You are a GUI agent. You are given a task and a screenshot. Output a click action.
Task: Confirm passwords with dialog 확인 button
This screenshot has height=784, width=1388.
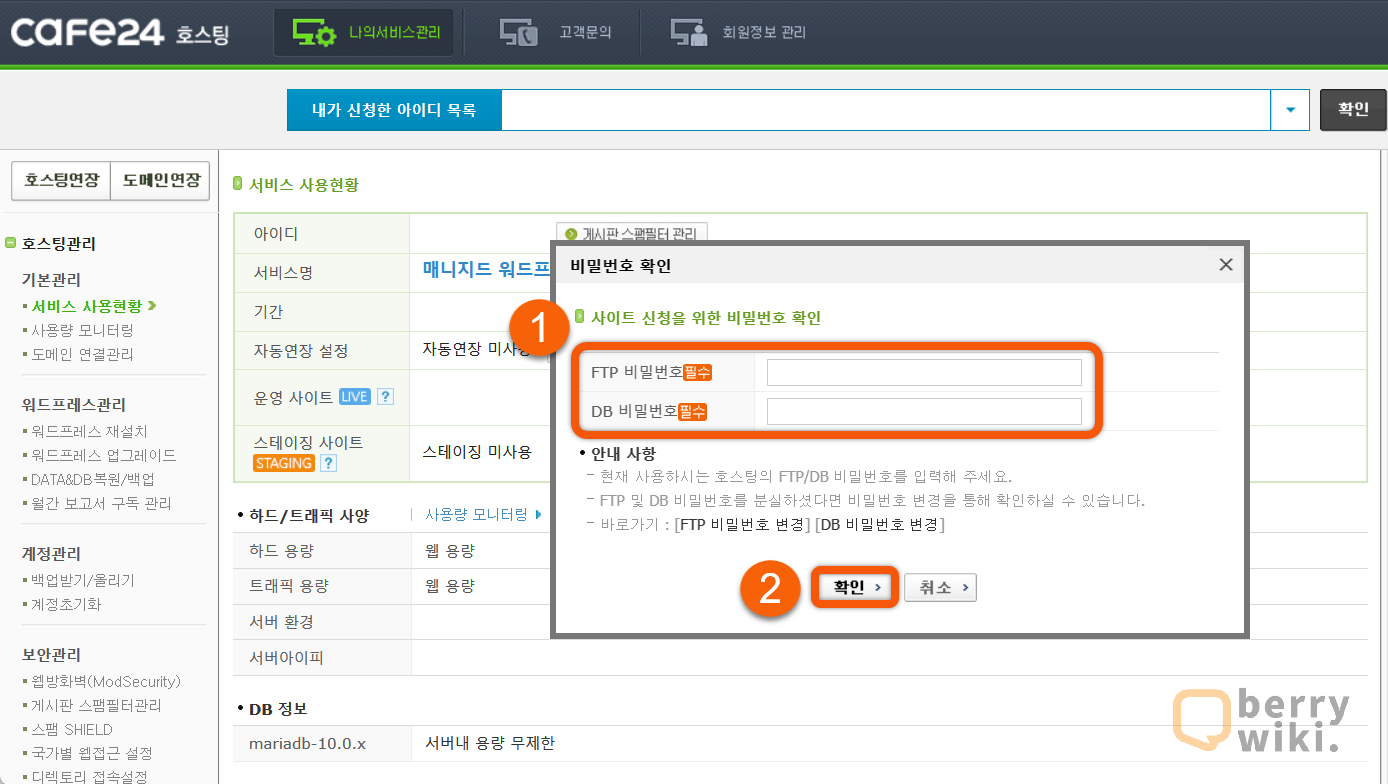coord(856,588)
